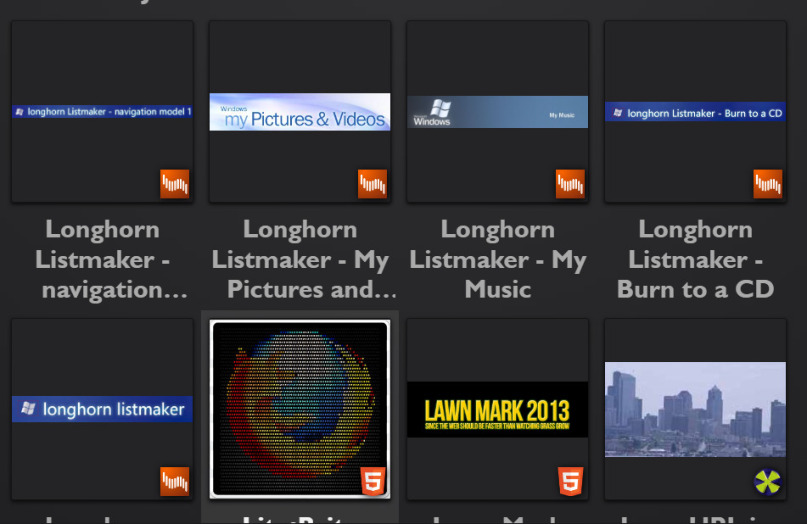This screenshot has width=807, height=524.
Task: Open the LAWN MARK 2013 thumbnail
Action: [498, 409]
